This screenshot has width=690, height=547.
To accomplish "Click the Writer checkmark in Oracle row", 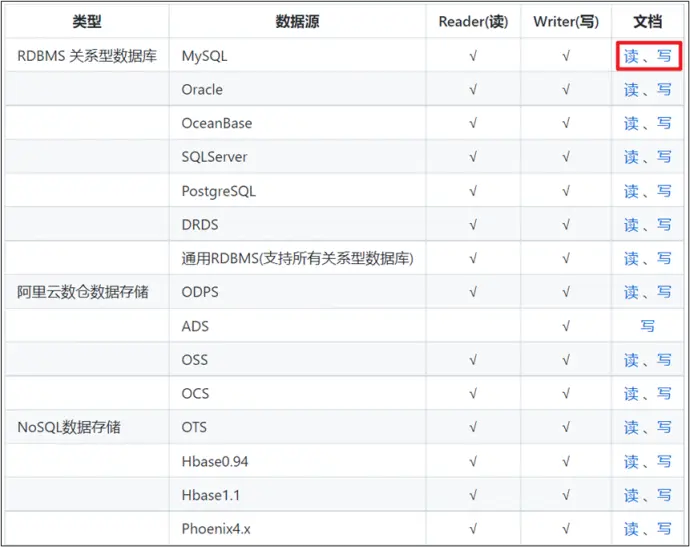I will coord(566,90).
